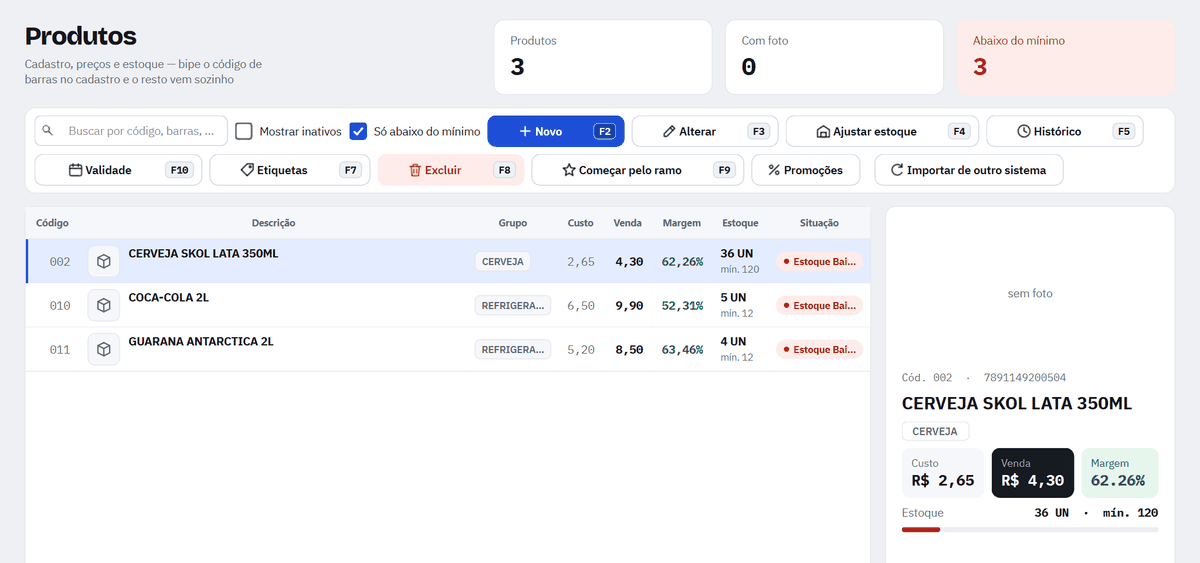Click the plus icon on Novo
Screen dimensions: 1200x563
(525, 131)
